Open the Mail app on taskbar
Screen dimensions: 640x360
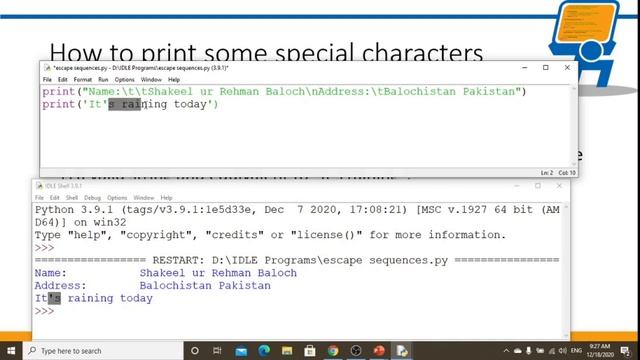[241, 351]
